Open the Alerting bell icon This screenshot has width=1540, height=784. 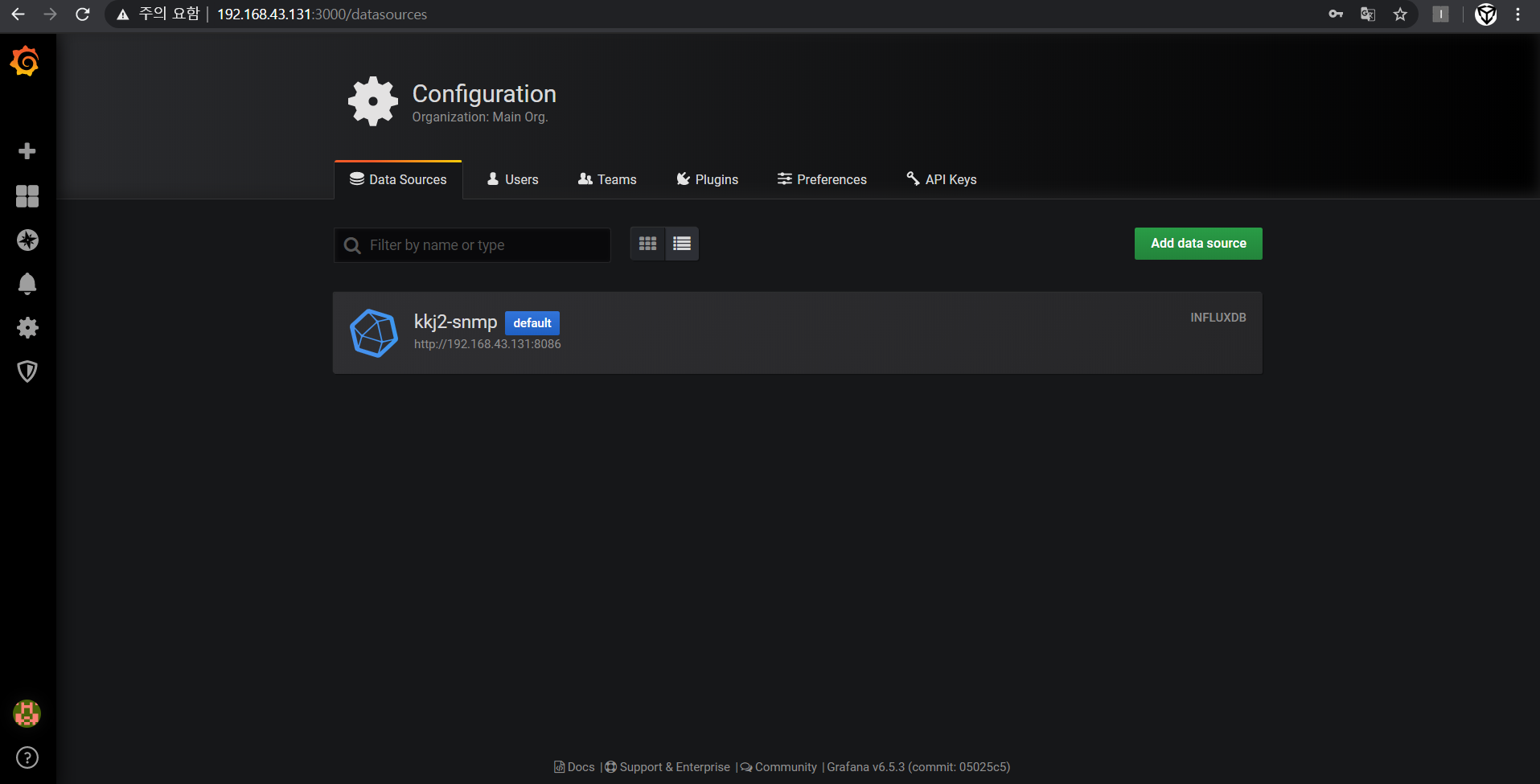[27, 283]
